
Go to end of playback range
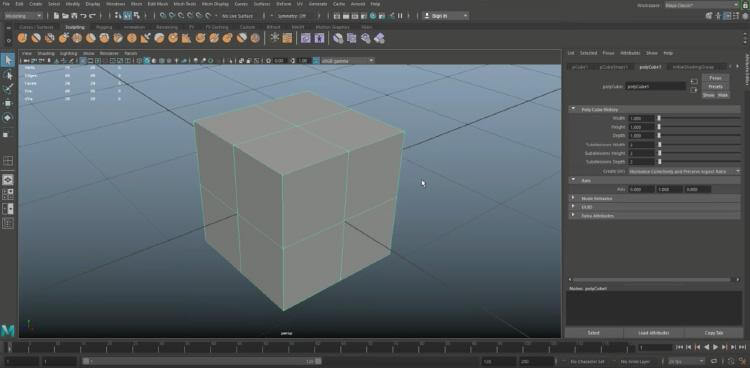(x=742, y=347)
